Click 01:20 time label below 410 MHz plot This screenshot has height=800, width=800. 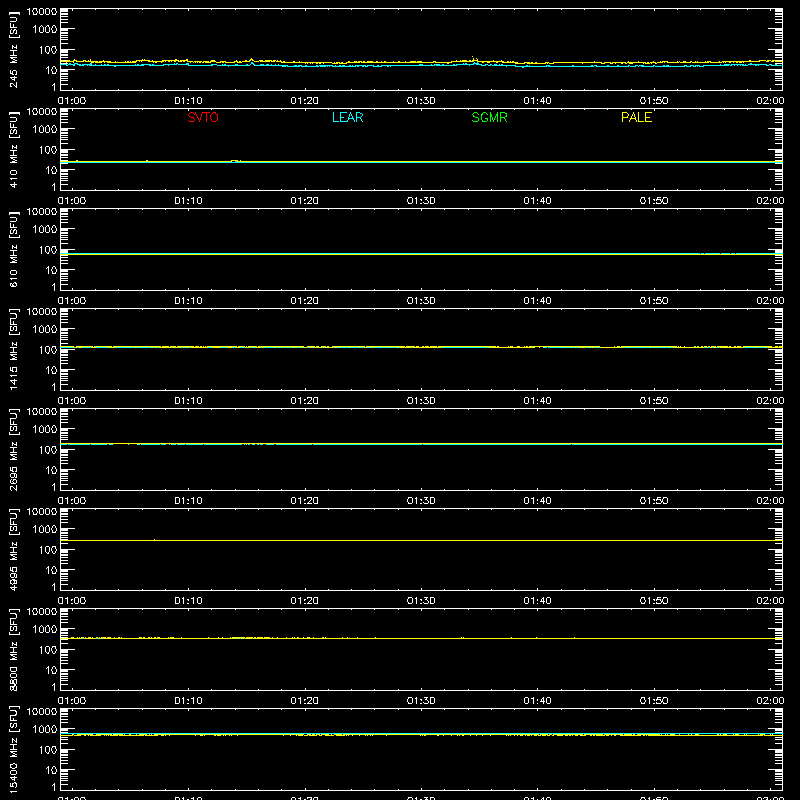305,201
